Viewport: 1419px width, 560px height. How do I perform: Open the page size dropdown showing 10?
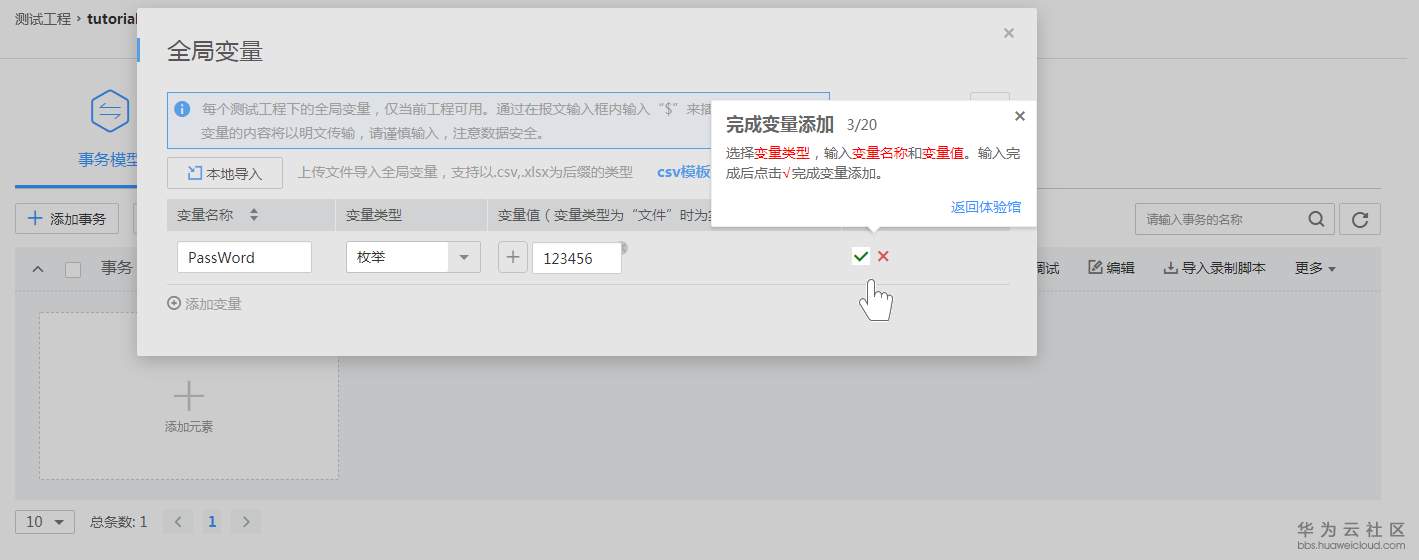coord(45,522)
